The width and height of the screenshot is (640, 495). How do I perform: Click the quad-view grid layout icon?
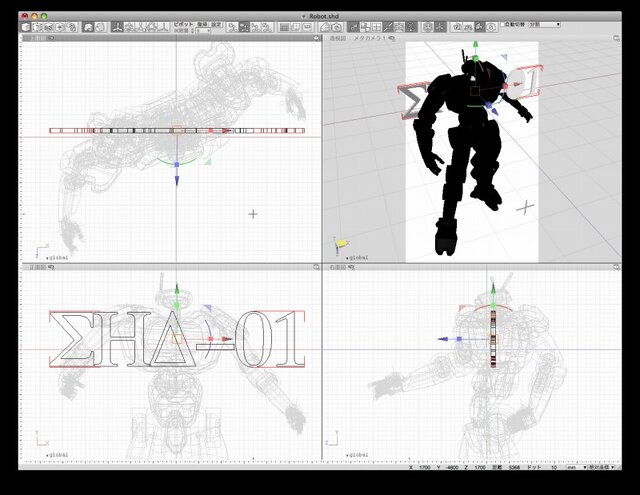(376, 27)
